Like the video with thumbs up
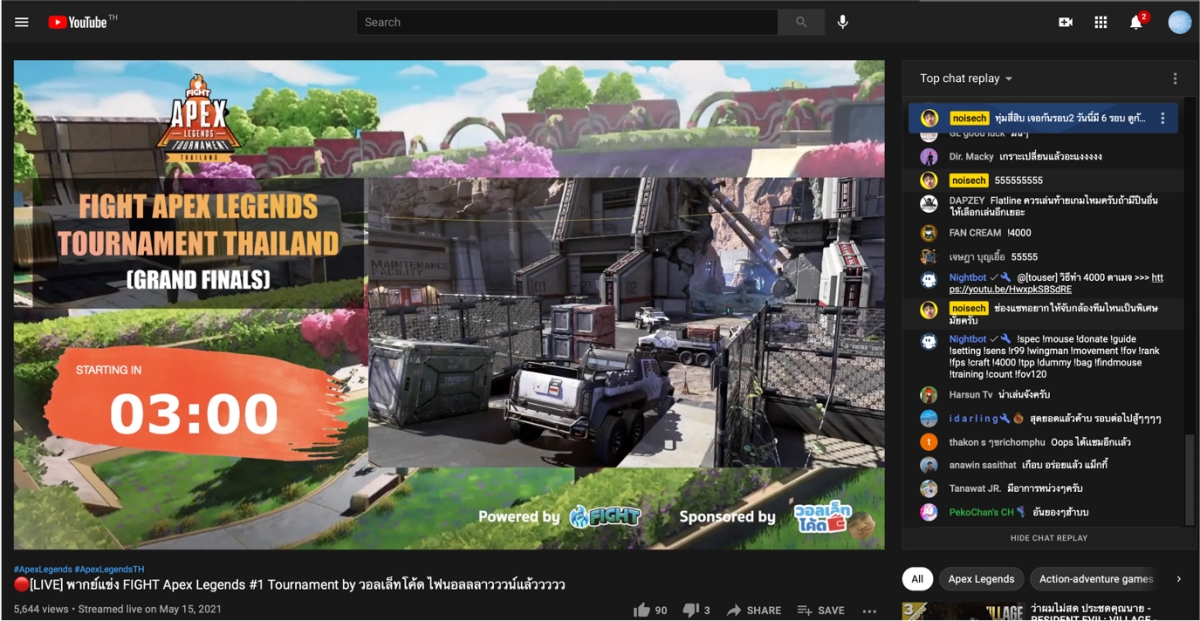The width and height of the screenshot is (1200, 621). coord(641,610)
